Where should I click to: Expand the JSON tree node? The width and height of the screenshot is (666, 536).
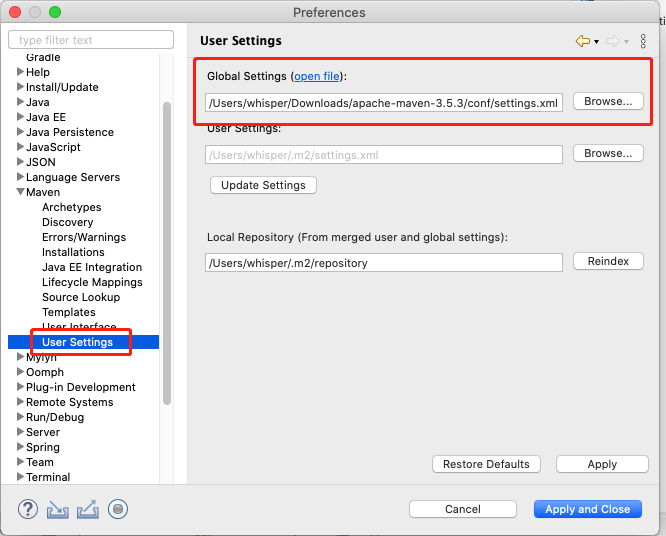[20, 162]
